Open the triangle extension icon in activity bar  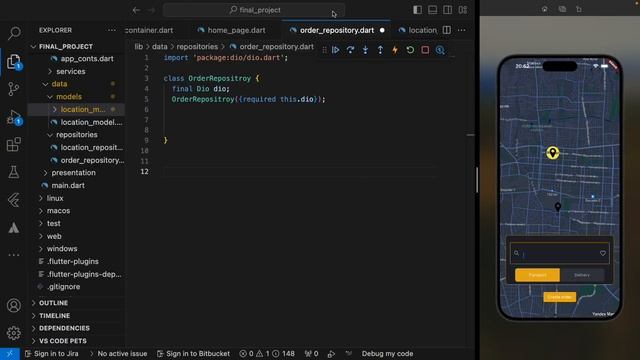pos(14,228)
